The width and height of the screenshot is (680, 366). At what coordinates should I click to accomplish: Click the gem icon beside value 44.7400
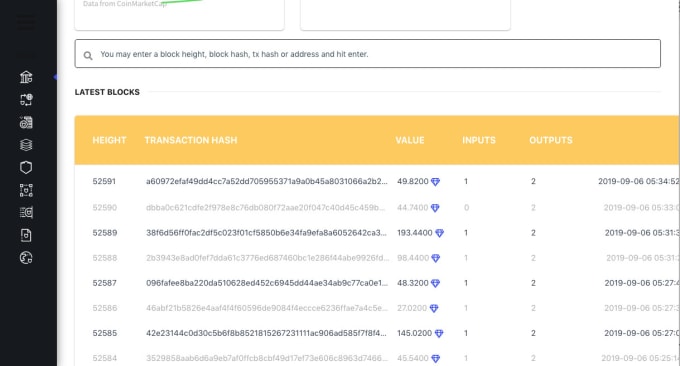tap(435, 208)
